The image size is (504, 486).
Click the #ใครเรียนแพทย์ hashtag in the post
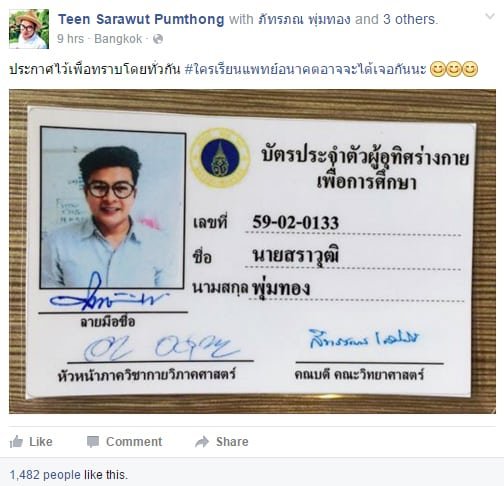tap(305, 69)
